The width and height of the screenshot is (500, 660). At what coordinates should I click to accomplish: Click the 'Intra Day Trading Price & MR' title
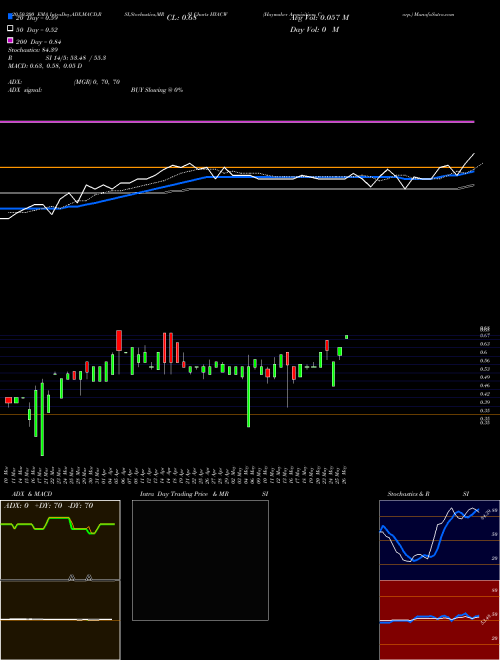184,494
